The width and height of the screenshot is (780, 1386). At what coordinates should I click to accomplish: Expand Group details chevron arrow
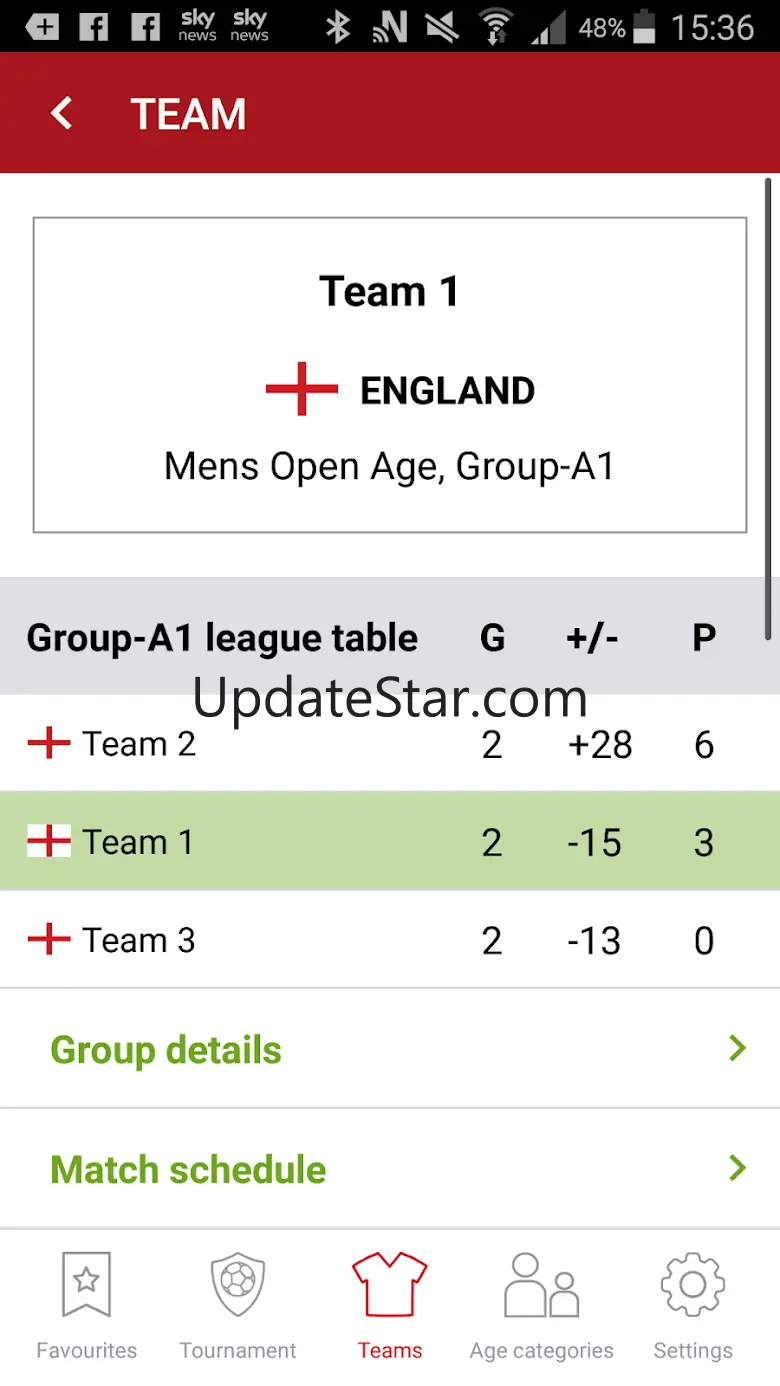point(738,1048)
